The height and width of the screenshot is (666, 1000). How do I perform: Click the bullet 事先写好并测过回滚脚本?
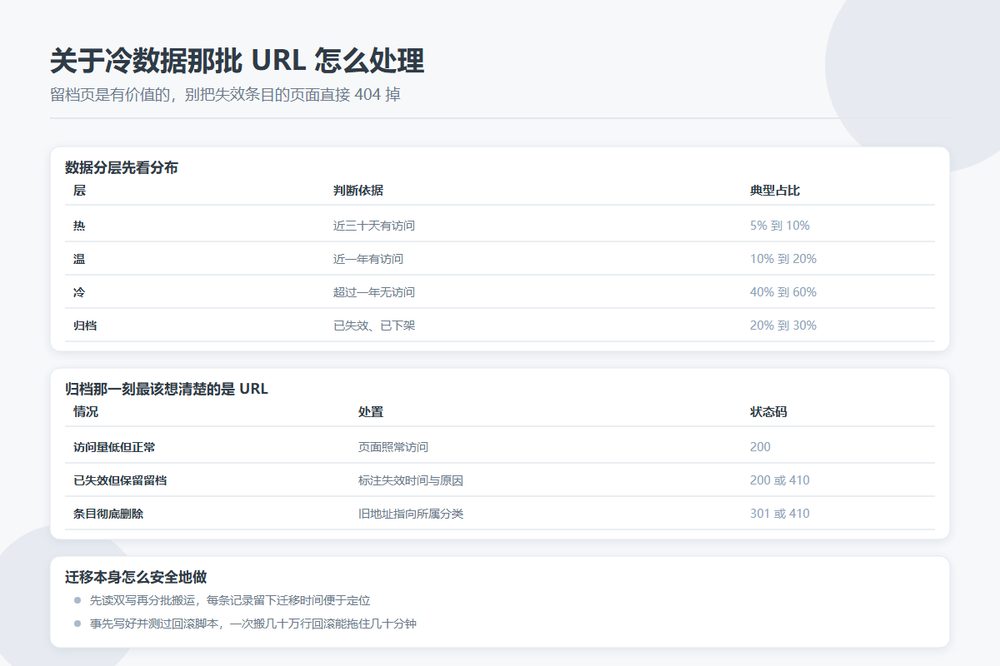coord(154,623)
